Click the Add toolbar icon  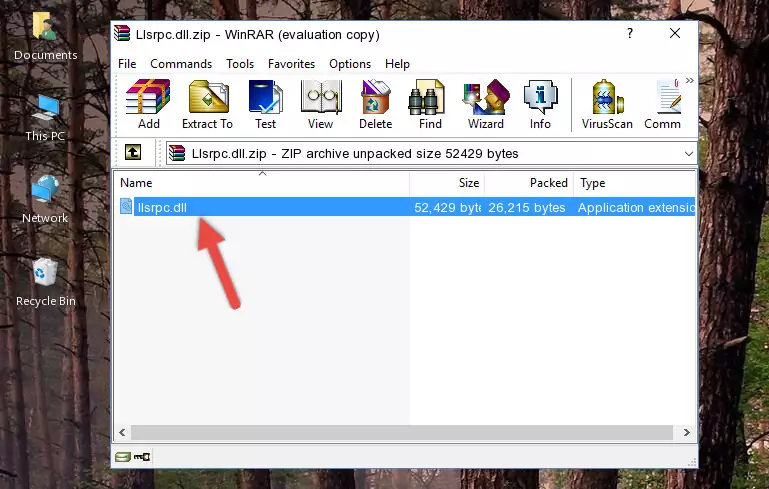(x=148, y=104)
